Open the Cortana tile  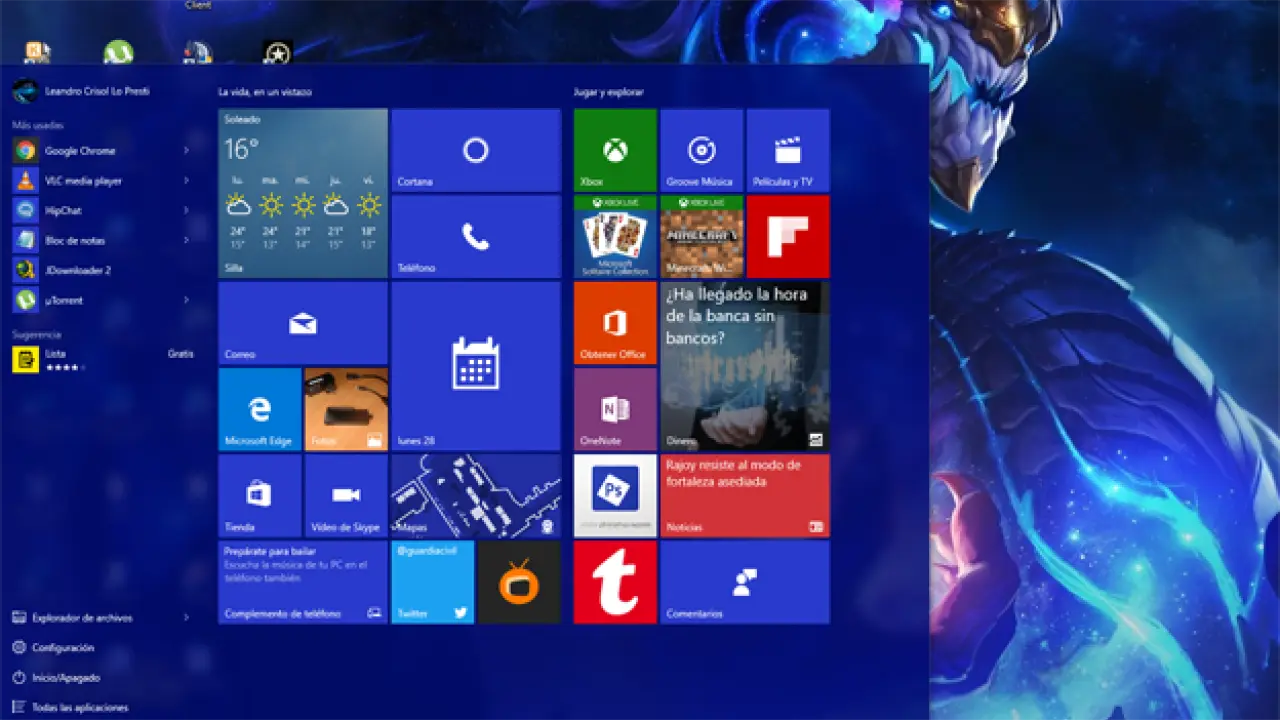(475, 150)
